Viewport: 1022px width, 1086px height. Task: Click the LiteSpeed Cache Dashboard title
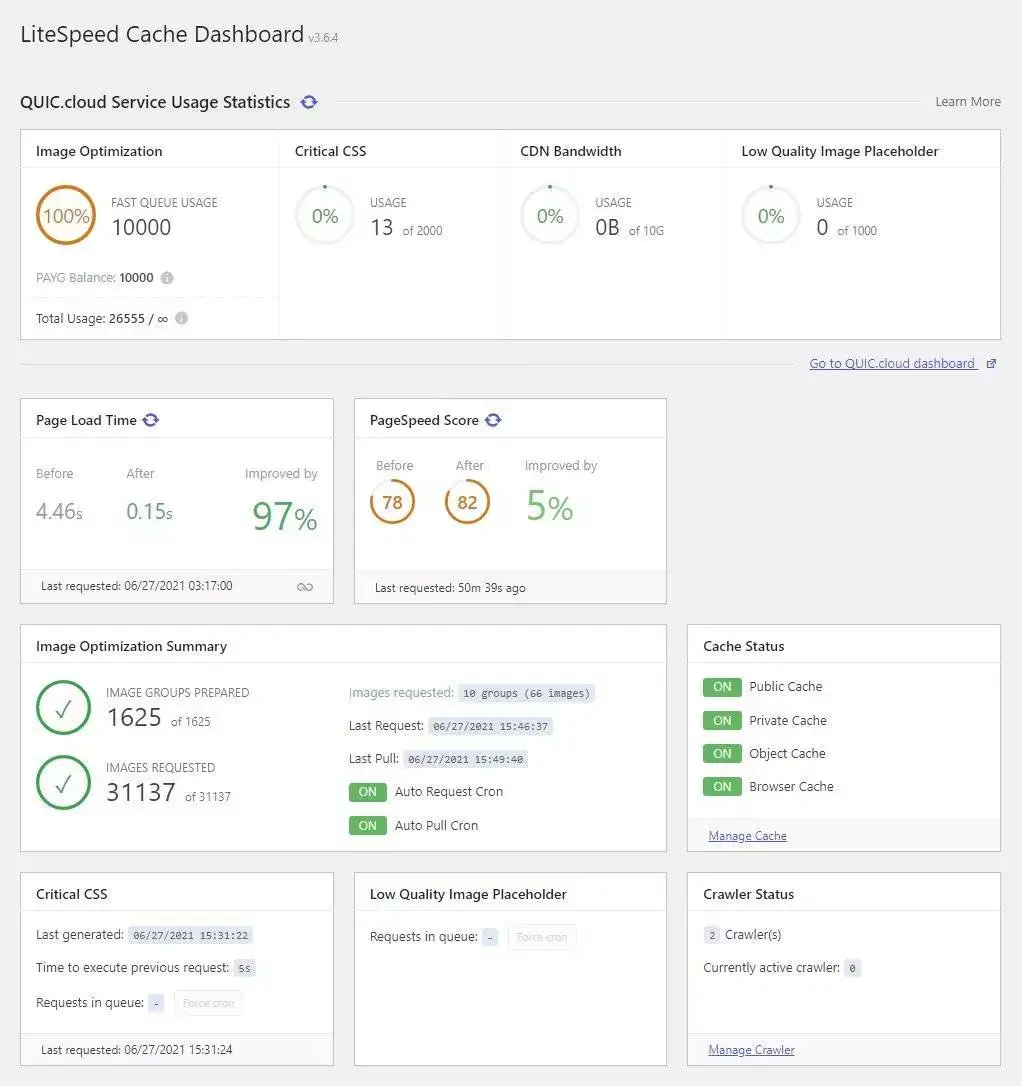[x=162, y=34]
